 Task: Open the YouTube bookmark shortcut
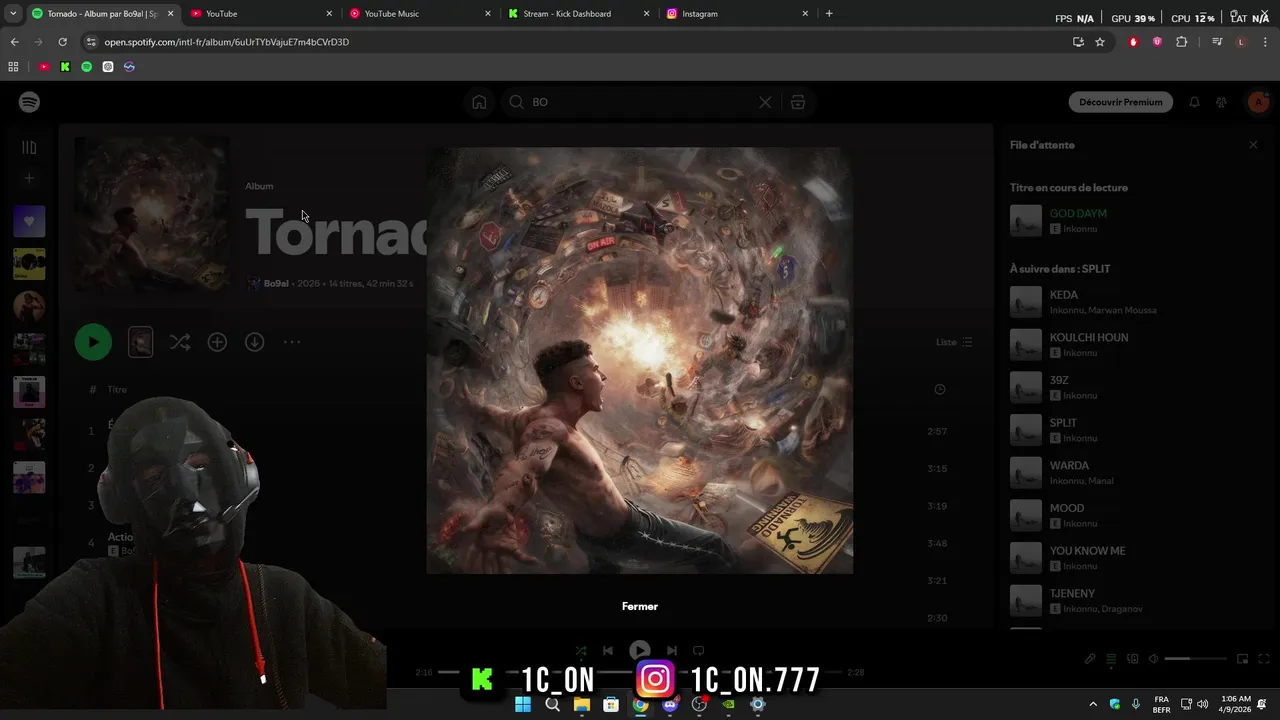[44, 67]
